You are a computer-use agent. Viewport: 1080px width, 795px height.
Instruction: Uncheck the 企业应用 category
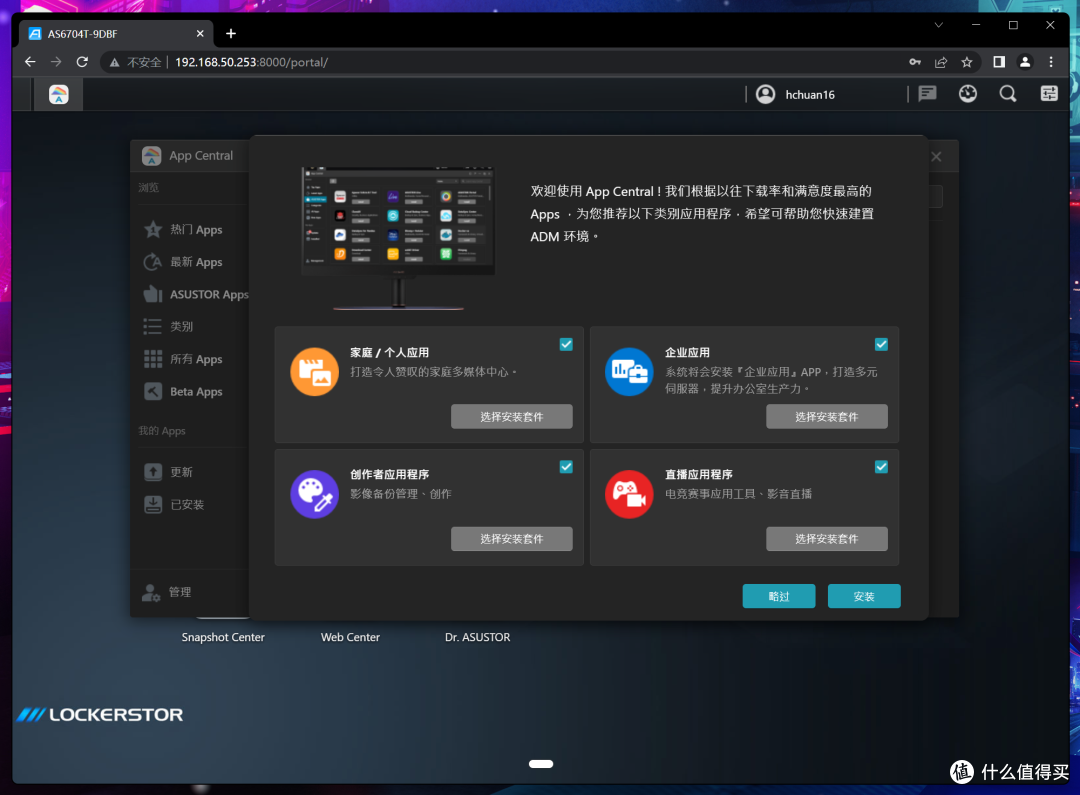881,343
